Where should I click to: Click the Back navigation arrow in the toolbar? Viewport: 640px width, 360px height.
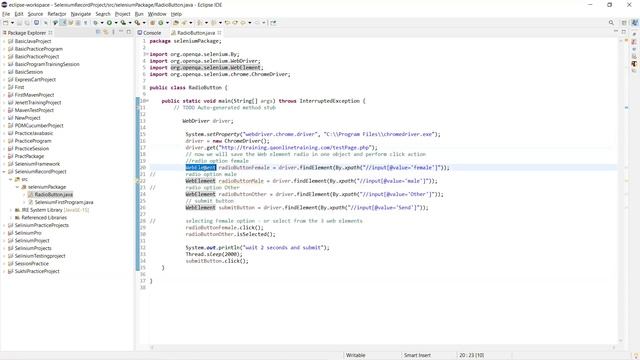(243, 23)
